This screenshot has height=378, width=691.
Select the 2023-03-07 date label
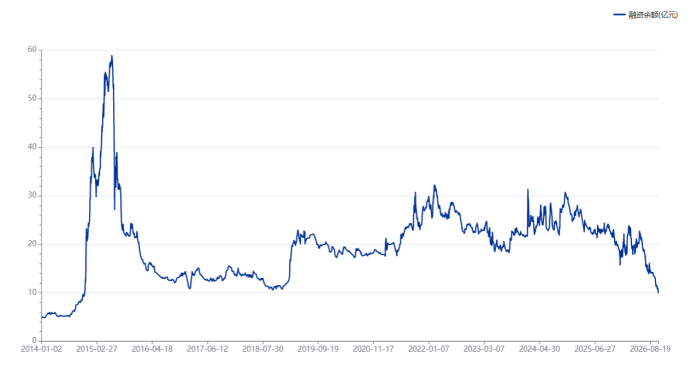(484, 349)
